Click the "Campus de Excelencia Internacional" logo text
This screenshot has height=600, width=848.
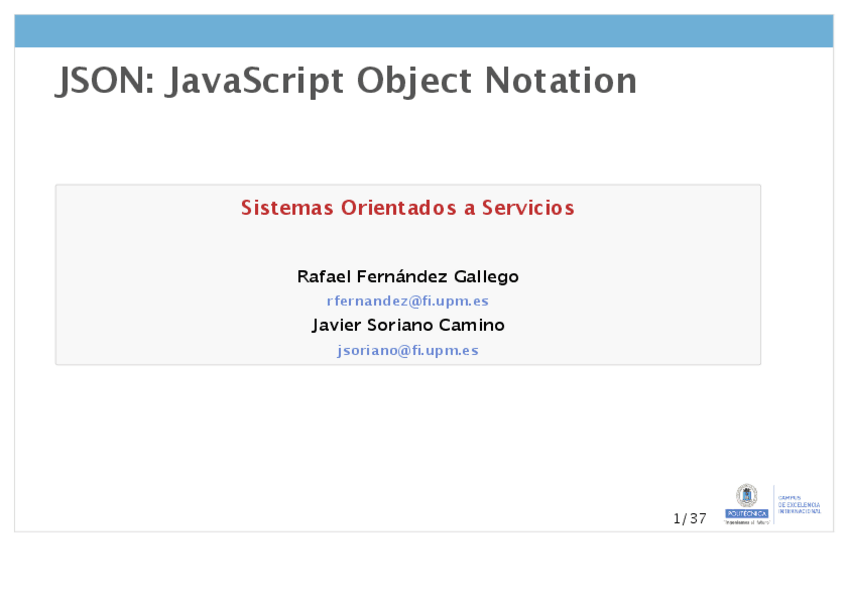(x=799, y=504)
